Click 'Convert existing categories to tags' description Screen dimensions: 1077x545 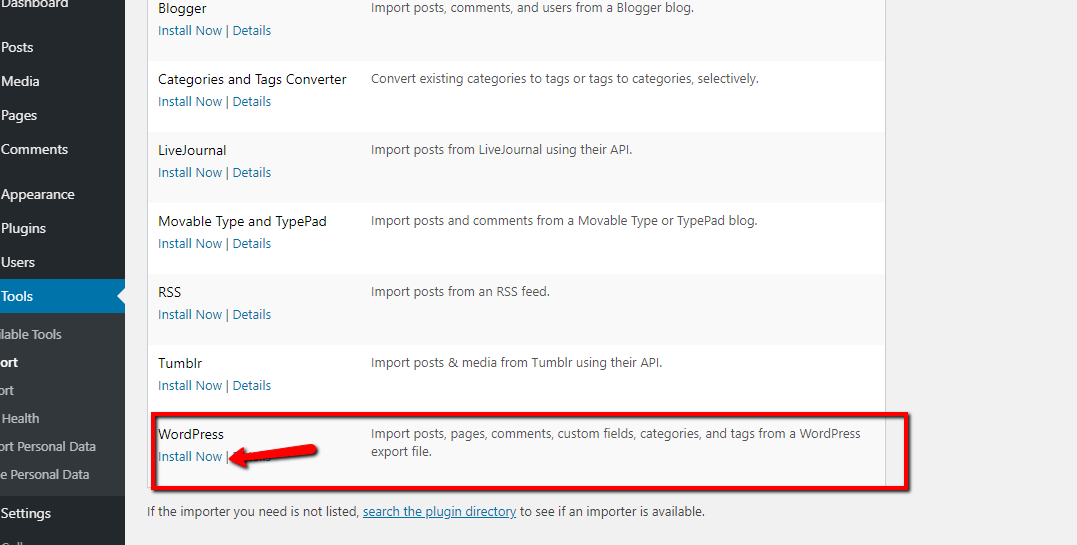point(565,78)
